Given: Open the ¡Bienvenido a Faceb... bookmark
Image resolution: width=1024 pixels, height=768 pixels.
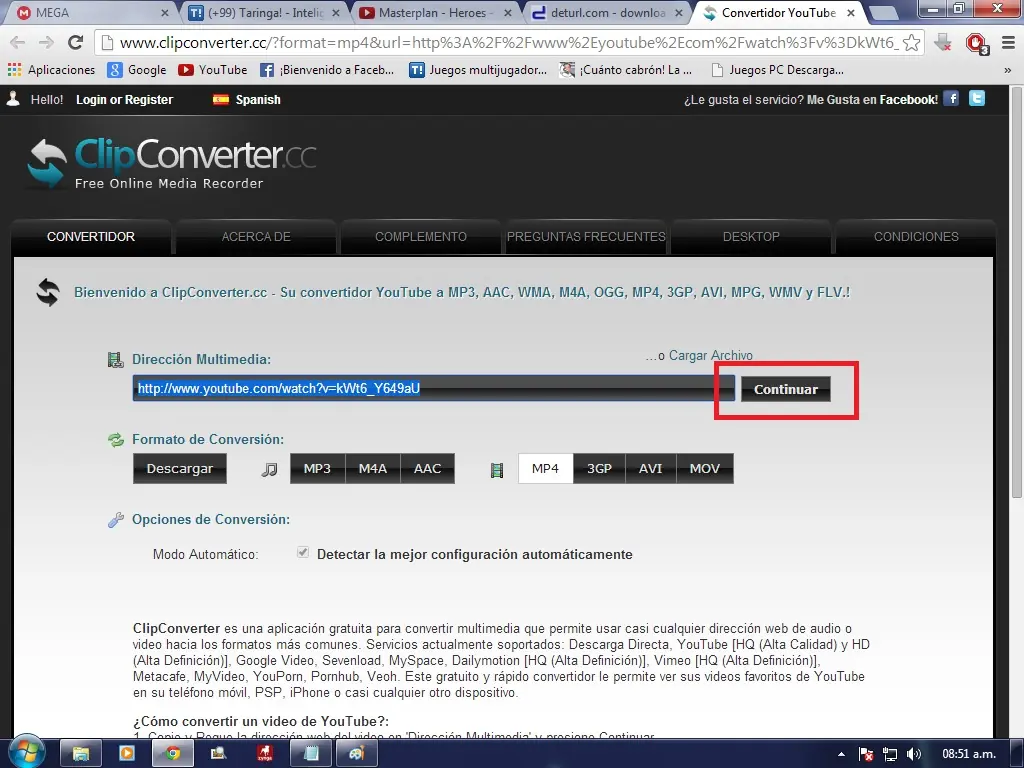Looking at the screenshot, I should coord(327,69).
